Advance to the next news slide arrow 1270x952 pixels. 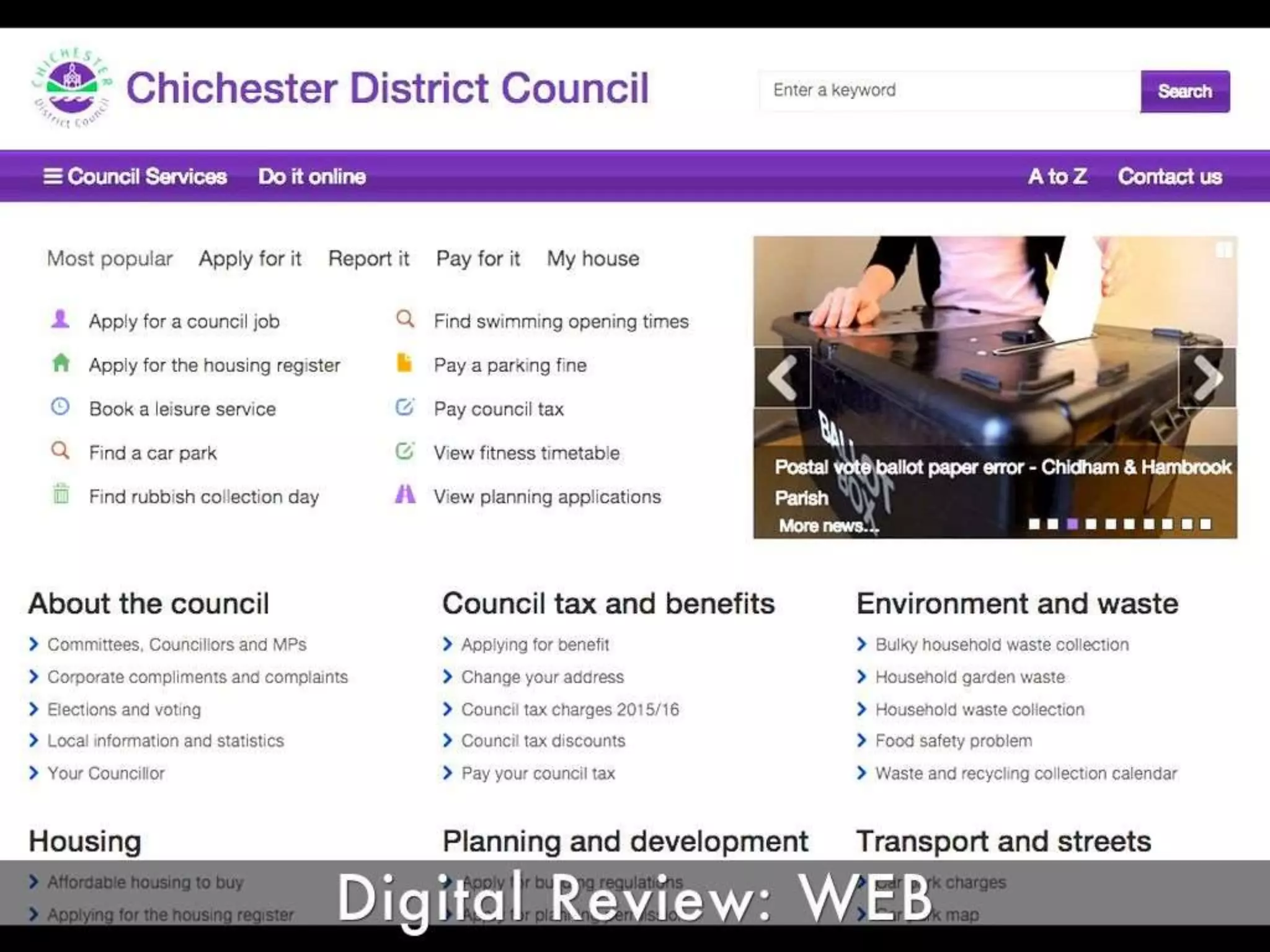point(1207,377)
